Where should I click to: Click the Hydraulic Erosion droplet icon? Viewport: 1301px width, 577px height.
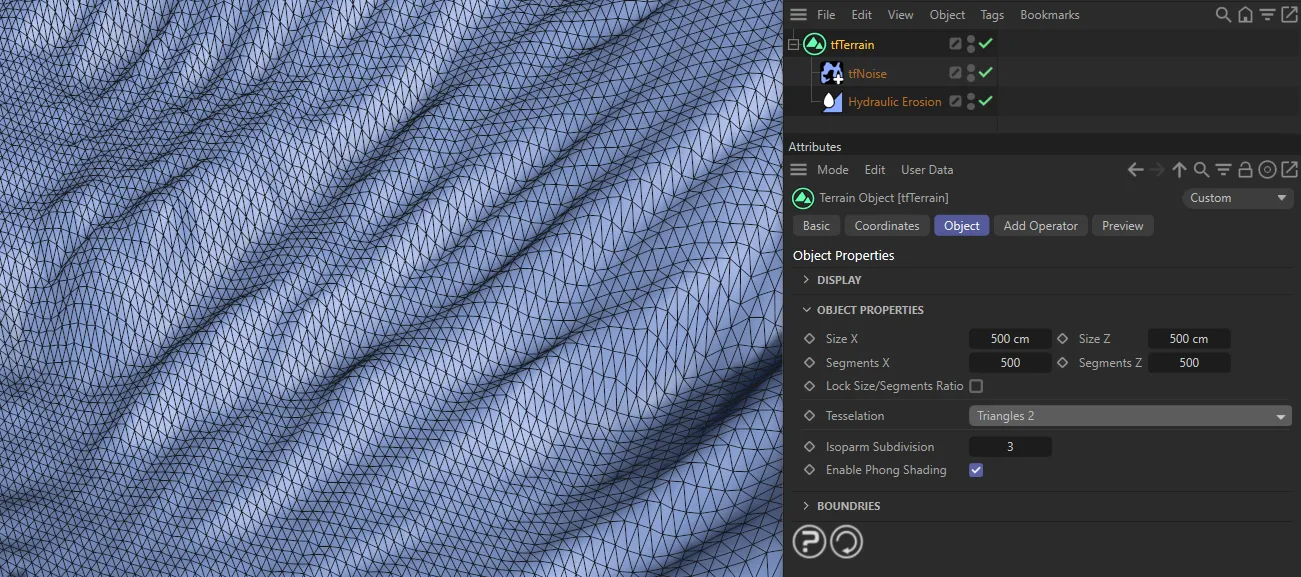pyautogui.click(x=833, y=101)
